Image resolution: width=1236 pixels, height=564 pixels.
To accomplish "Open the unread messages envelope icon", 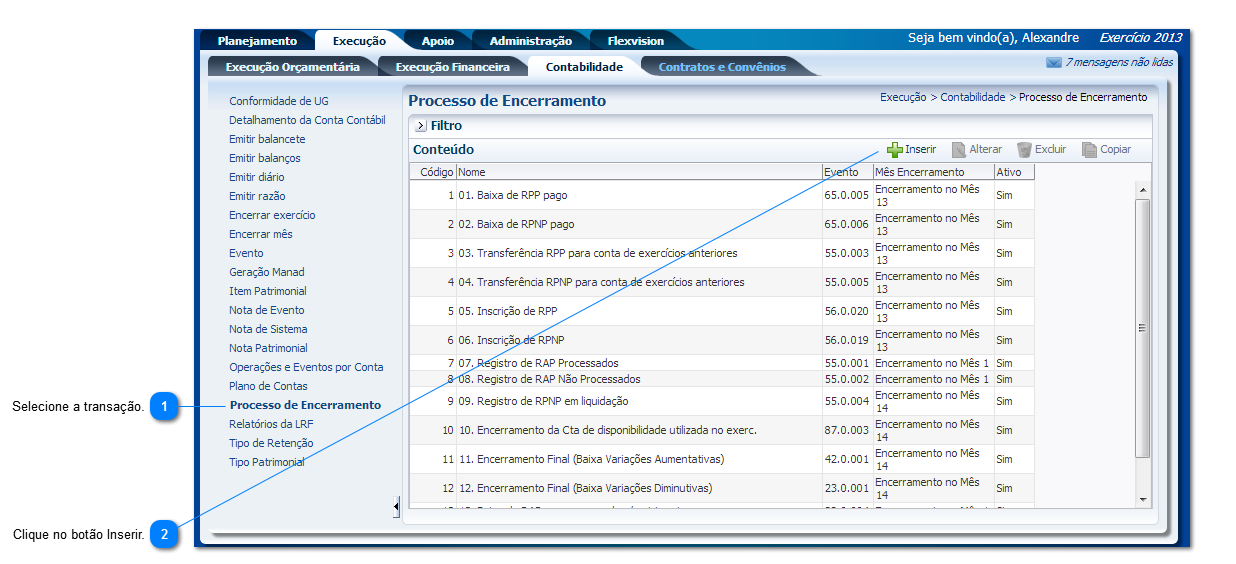I will coord(1053,63).
